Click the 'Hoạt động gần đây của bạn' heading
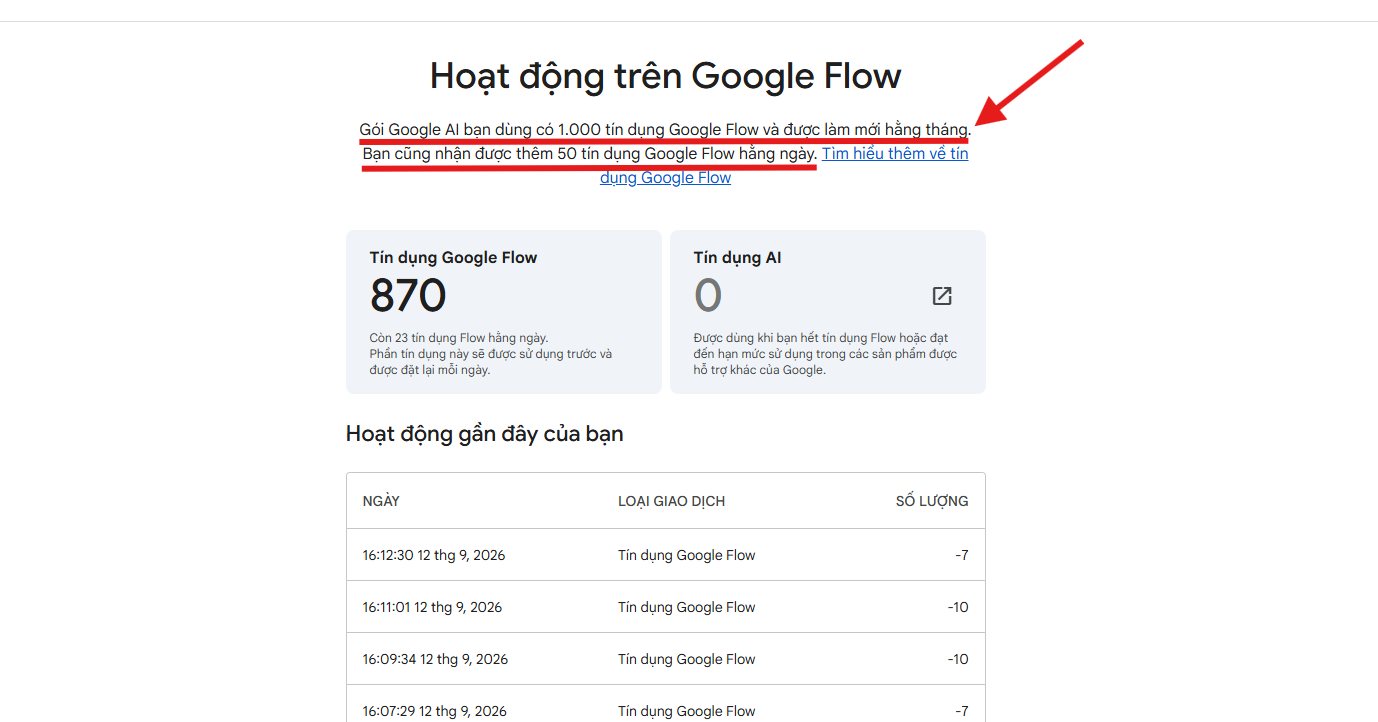This screenshot has height=722, width=1378. pyautogui.click(x=485, y=434)
